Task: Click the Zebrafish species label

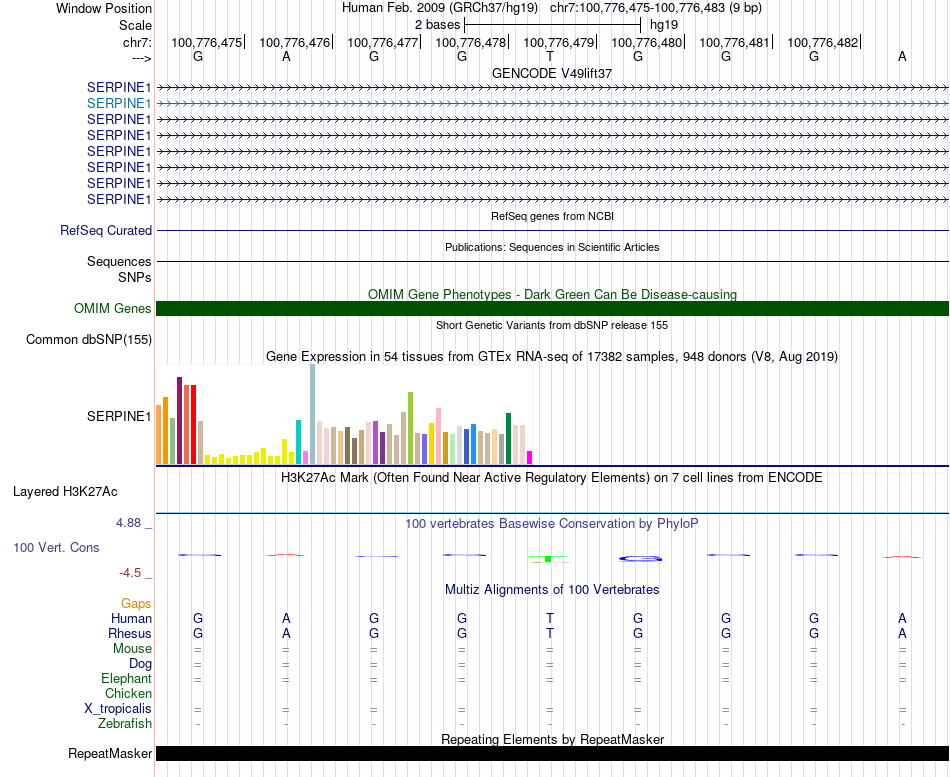Action: coord(125,724)
